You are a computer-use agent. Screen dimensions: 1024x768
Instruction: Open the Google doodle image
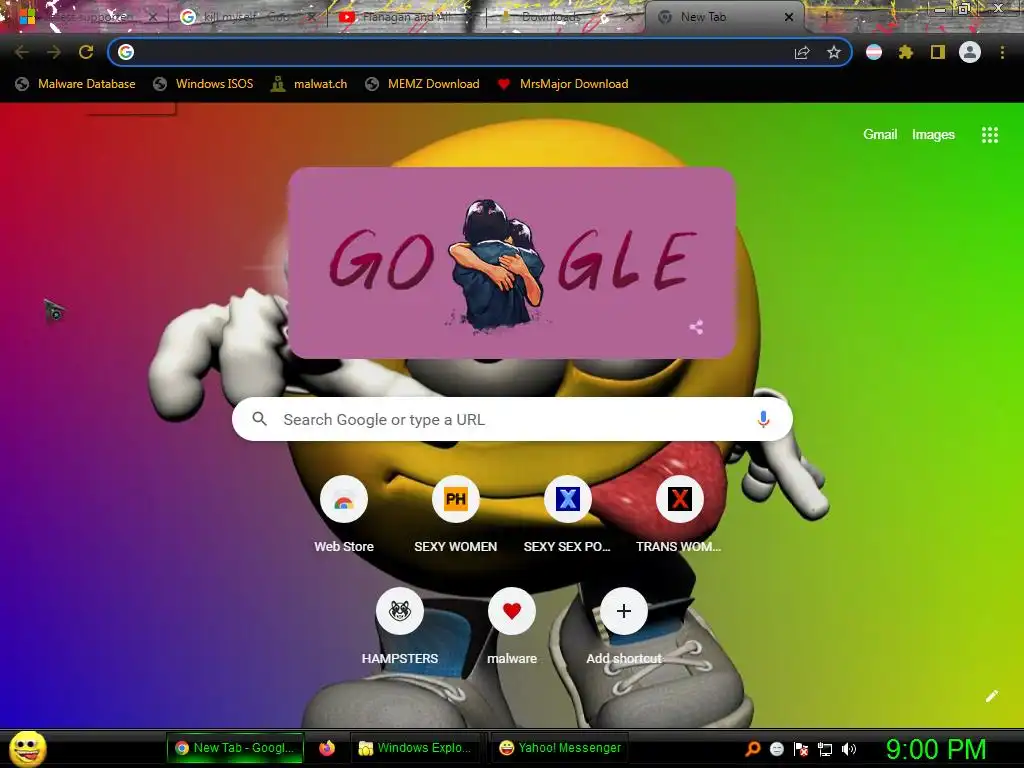(512, 263)
